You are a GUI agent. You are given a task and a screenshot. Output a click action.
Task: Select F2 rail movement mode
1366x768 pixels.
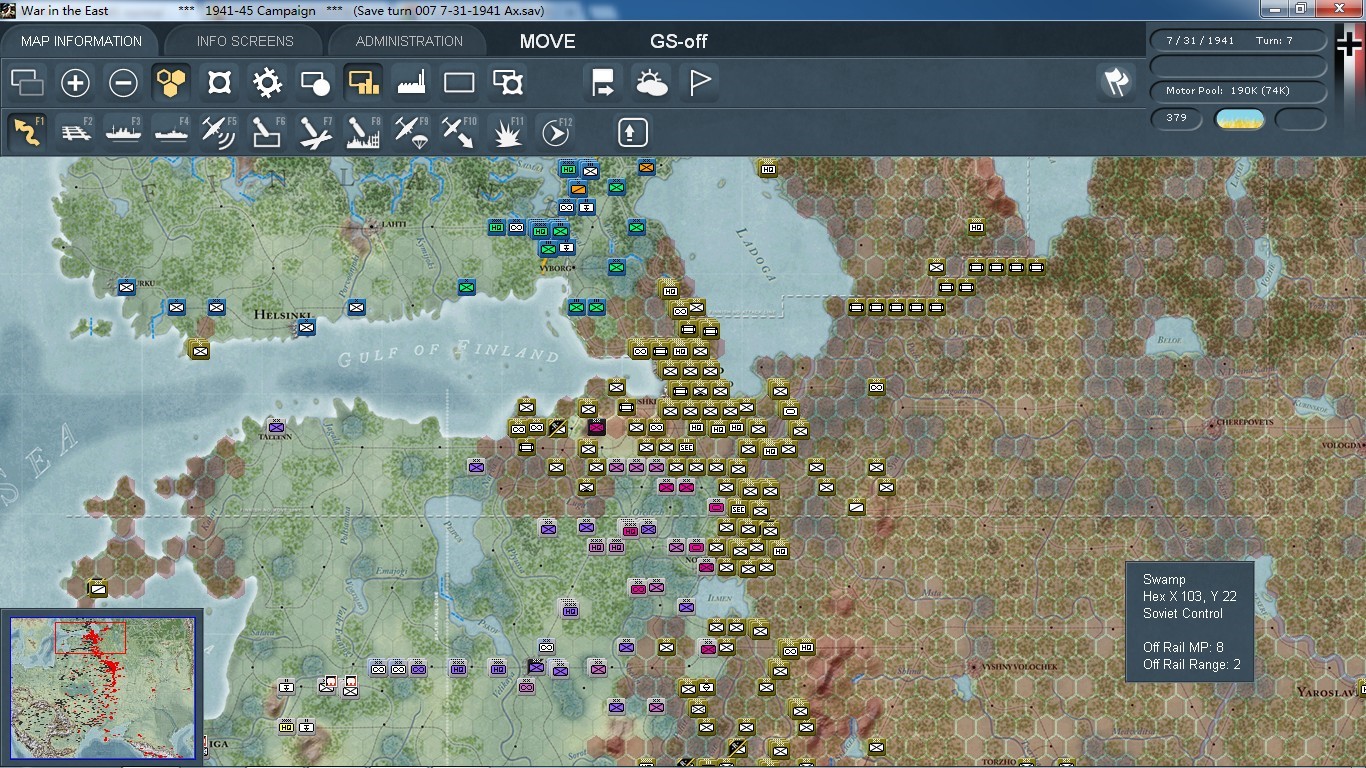tap(76, 132)
